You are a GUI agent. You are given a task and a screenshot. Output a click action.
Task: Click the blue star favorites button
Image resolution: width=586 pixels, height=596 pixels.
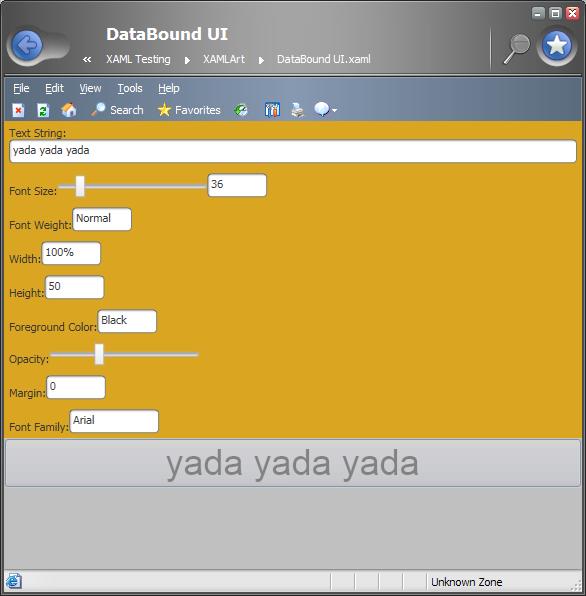556,45
